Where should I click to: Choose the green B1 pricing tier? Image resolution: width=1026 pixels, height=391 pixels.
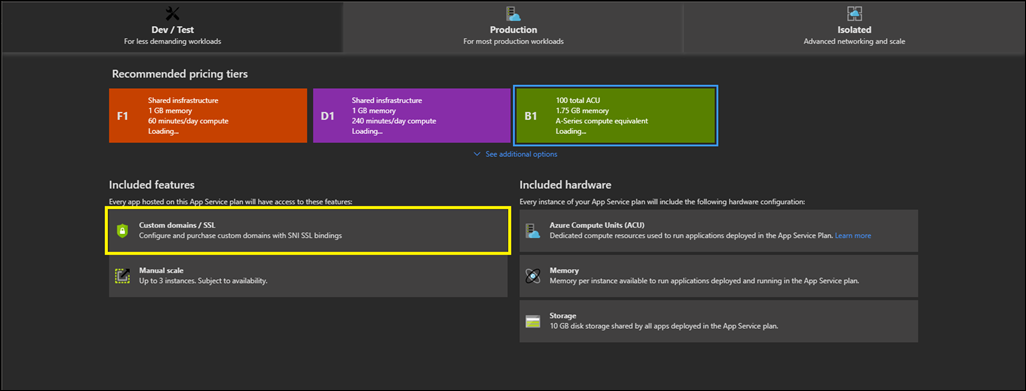[616, 116]
